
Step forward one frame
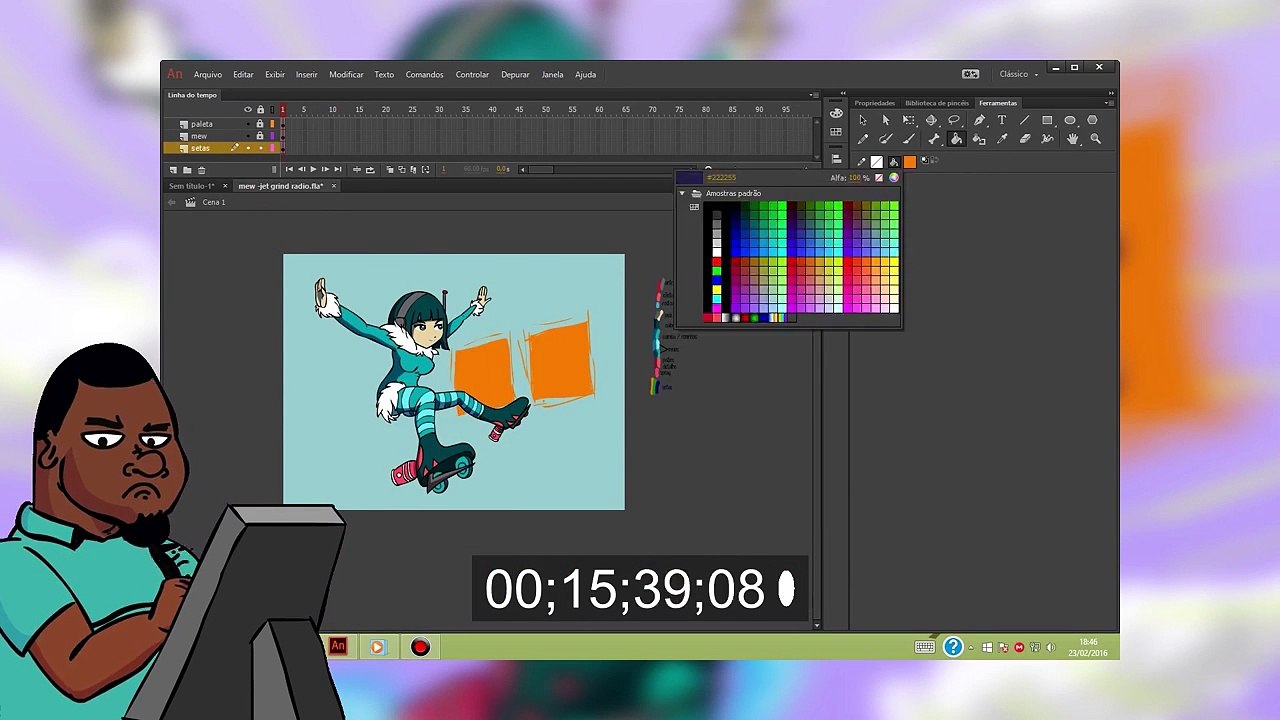(x=325, y=170)
